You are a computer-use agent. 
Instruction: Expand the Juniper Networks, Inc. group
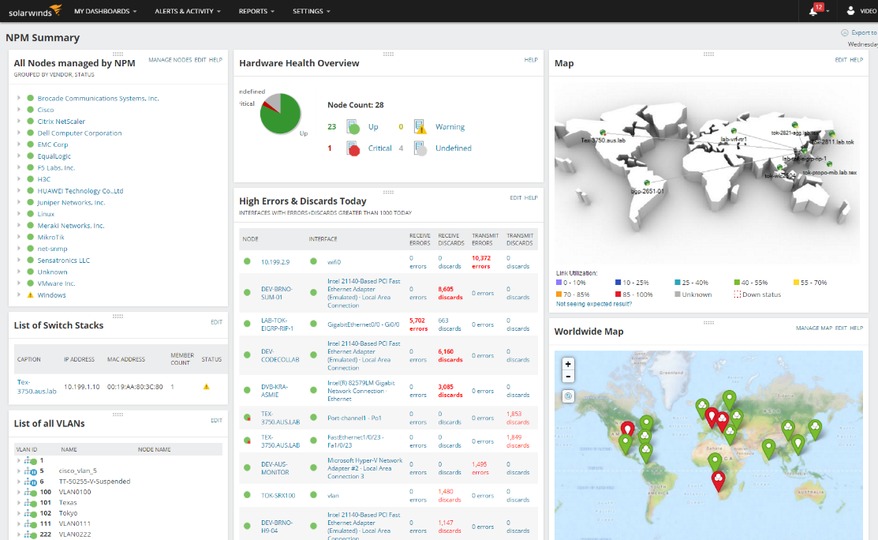pyautogui.click(x=19, y=203)
